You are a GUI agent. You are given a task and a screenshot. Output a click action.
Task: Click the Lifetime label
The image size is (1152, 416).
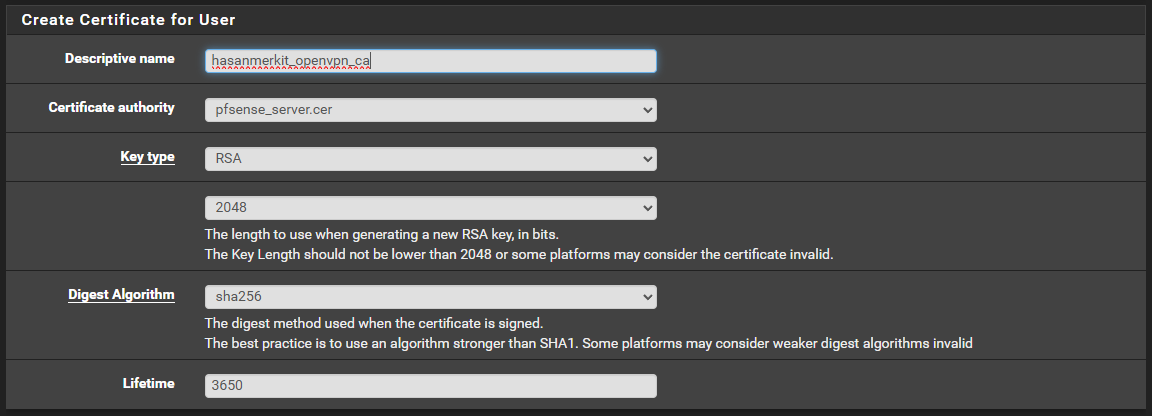pyautogui.click(x=148, y=383)
